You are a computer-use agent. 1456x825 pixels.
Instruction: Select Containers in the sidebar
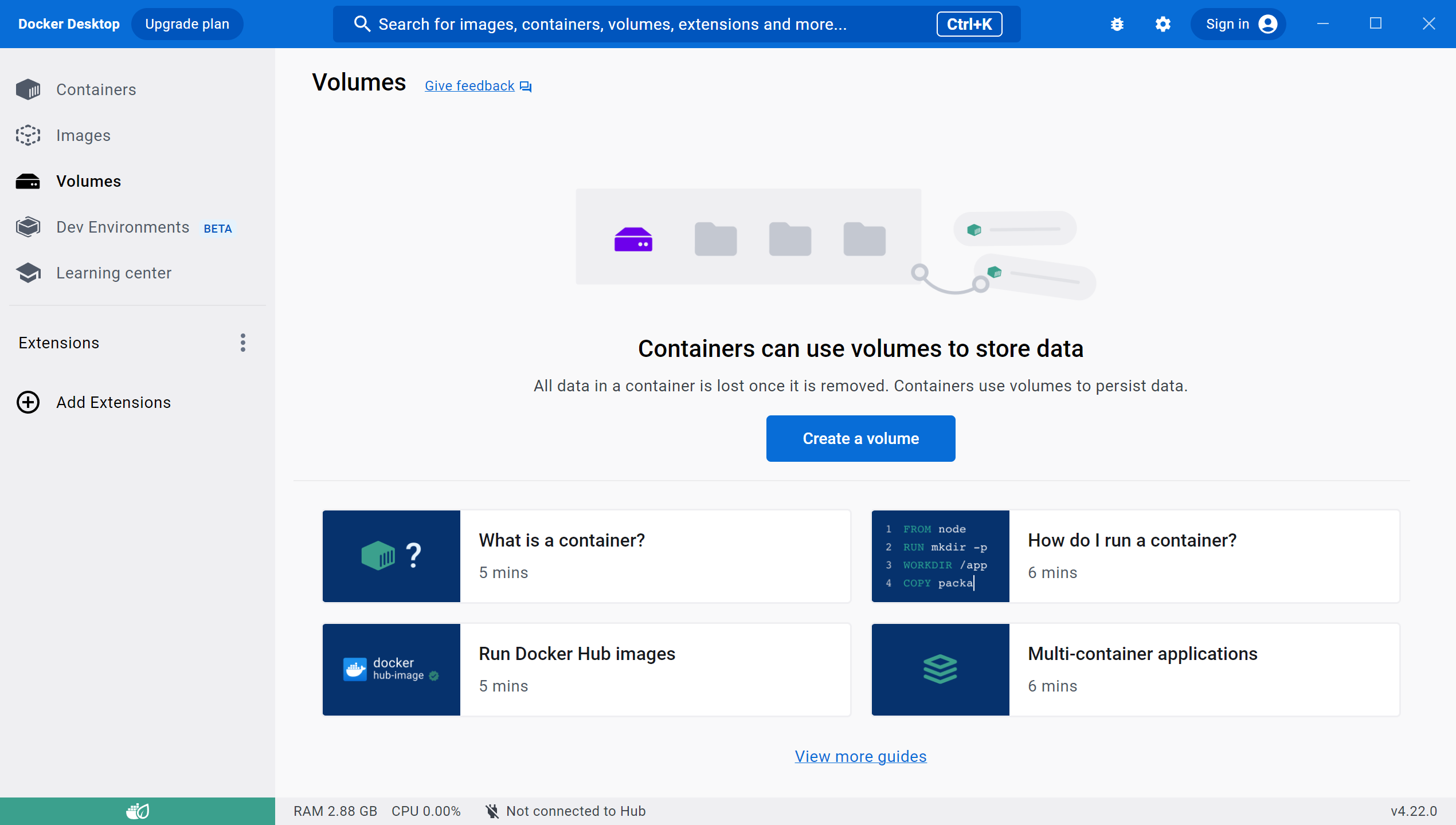[138, 89]
